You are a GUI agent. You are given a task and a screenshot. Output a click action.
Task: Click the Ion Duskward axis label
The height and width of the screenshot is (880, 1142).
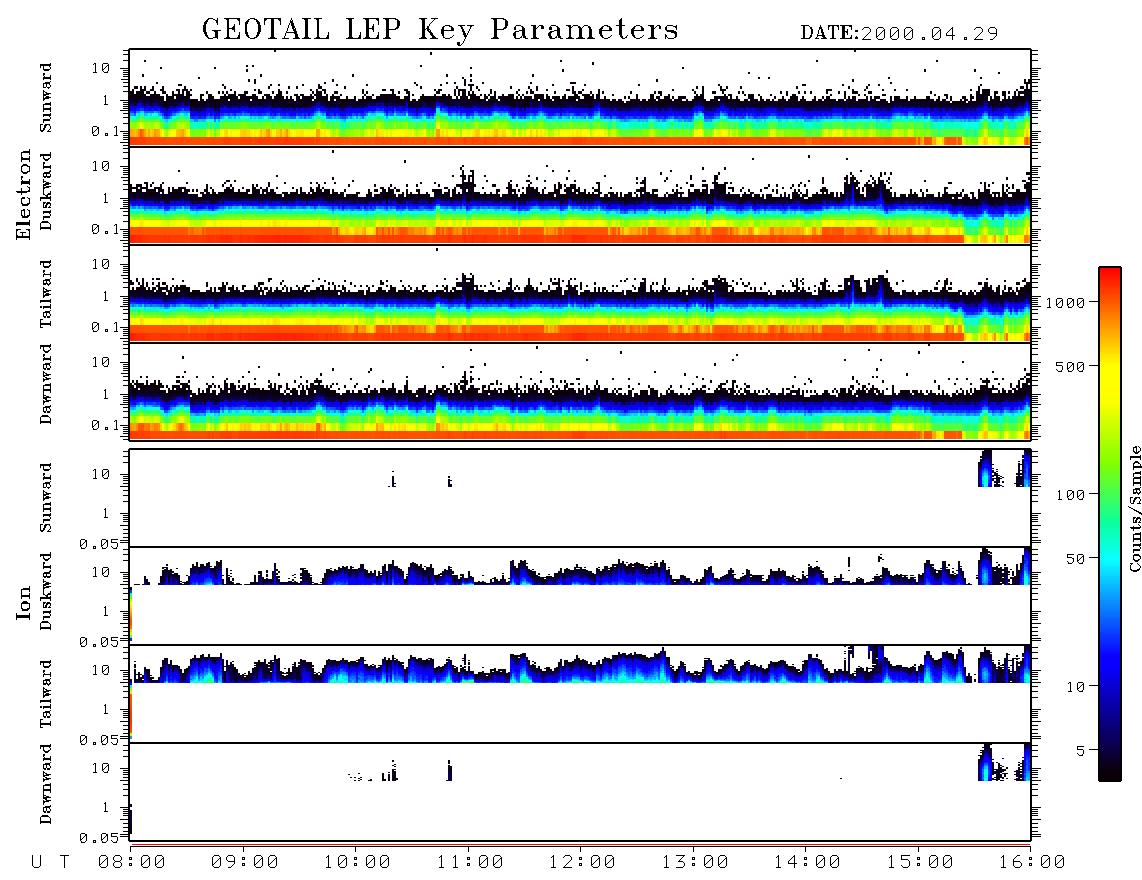pyautogui.click(x=46, y=591)
